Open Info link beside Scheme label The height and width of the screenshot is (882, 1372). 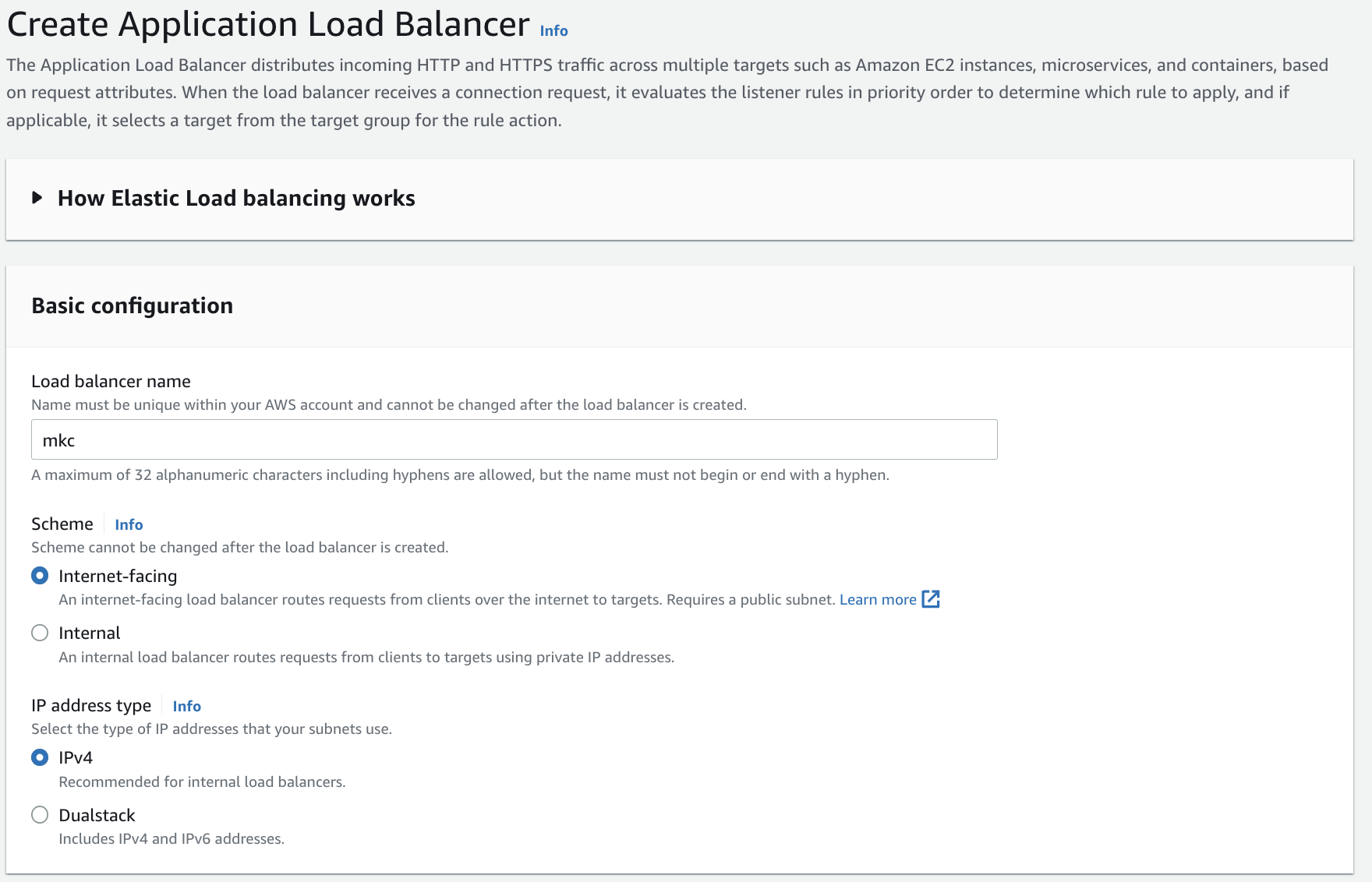tap(129, 524)
